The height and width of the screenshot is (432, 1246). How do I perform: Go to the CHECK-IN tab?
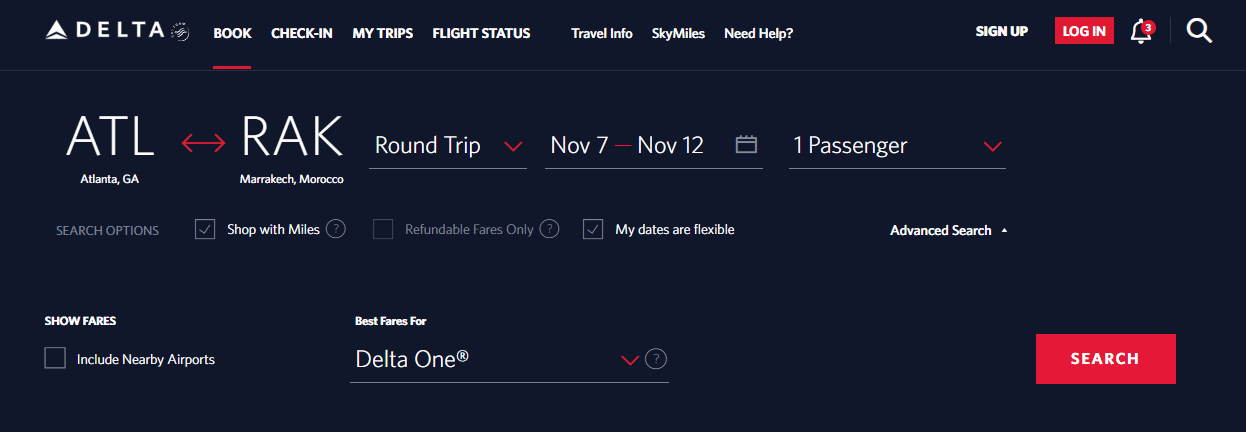click(301, 33)
